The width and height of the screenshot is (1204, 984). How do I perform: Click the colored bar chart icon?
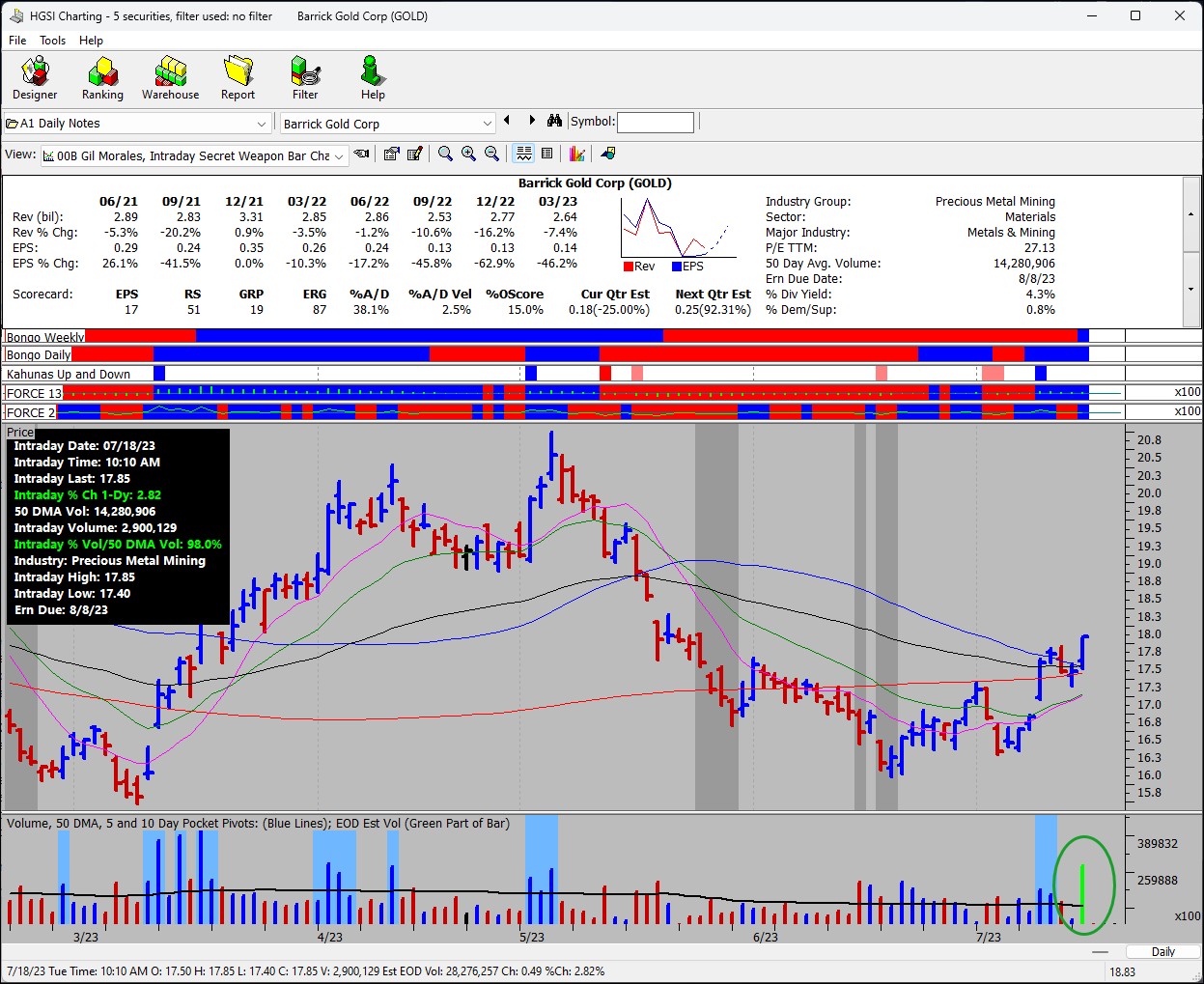pos(576,154)
